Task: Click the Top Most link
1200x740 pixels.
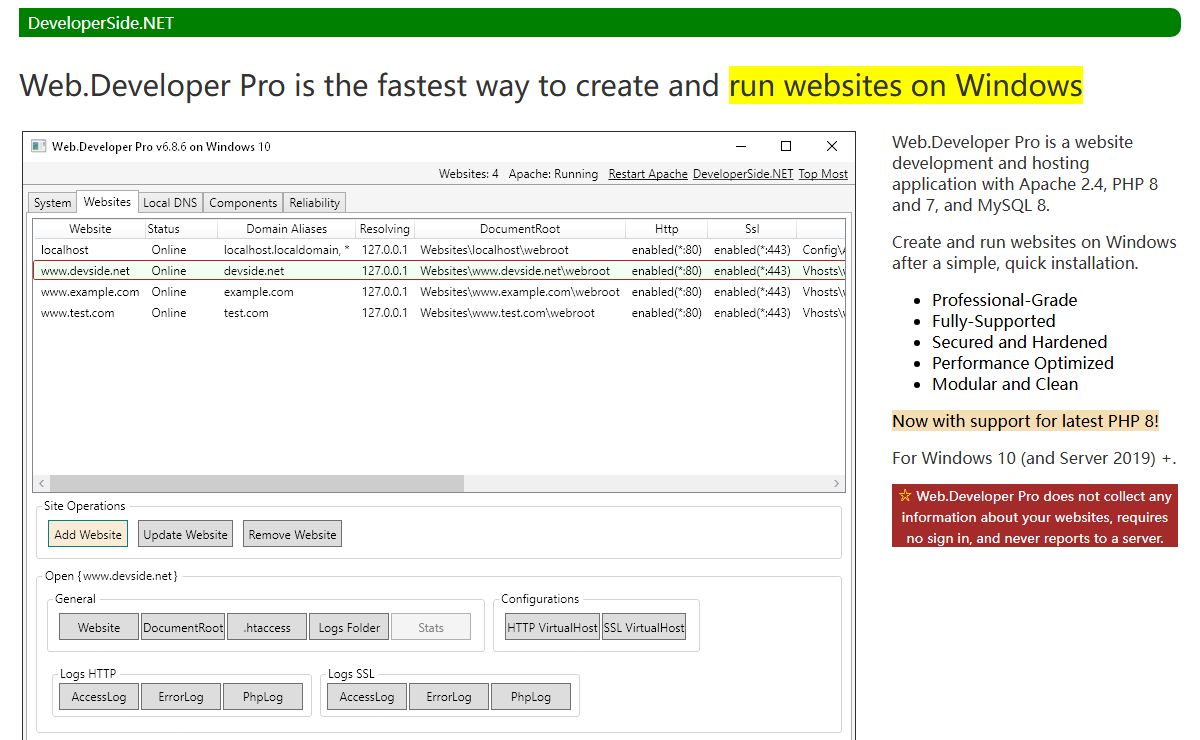Action: tap(823, 174)
